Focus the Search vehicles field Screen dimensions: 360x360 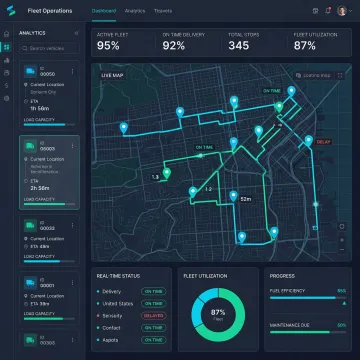49,48
